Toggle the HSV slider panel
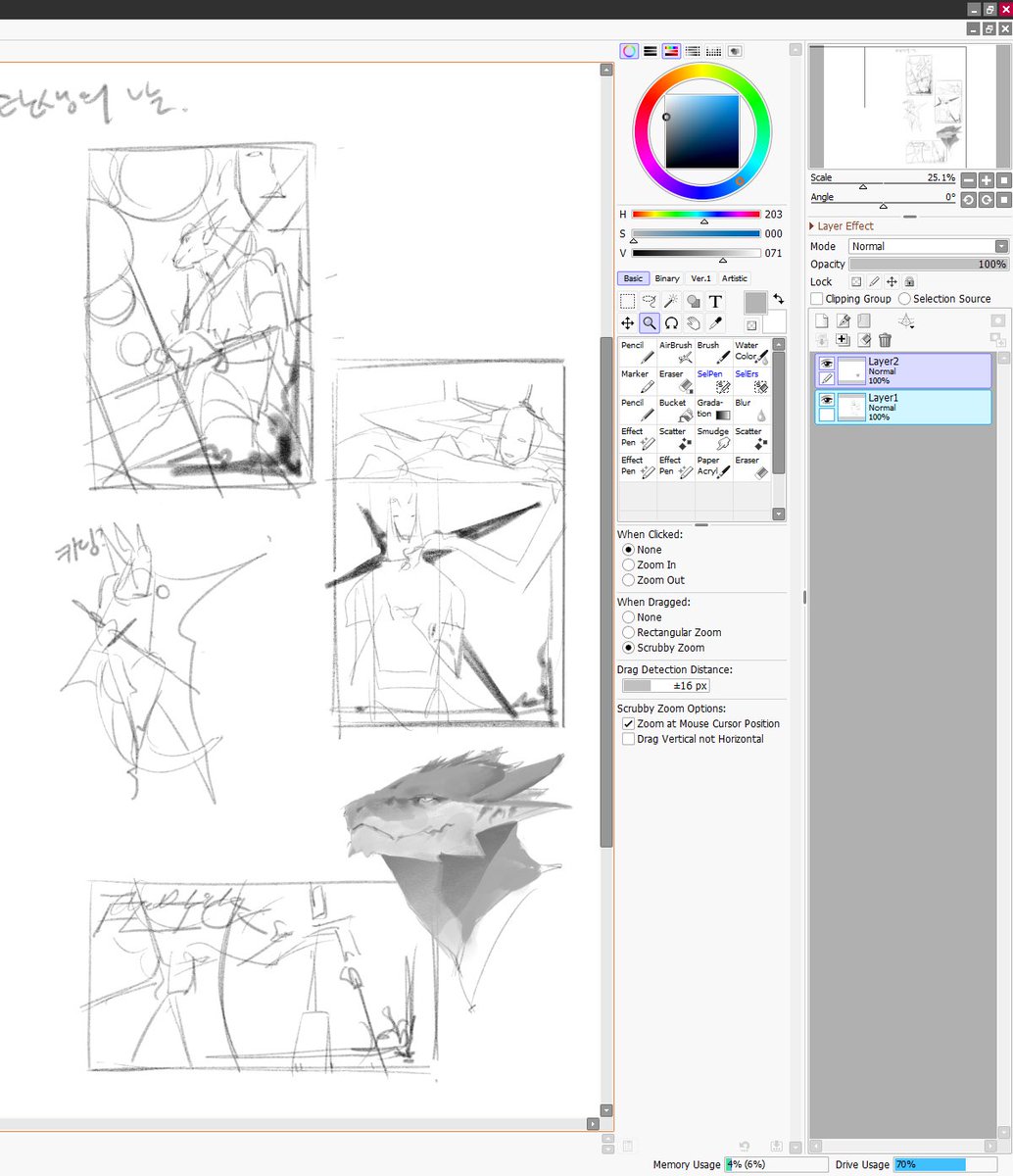The height and width of the screenshot is (1176, 1013). 671,51
